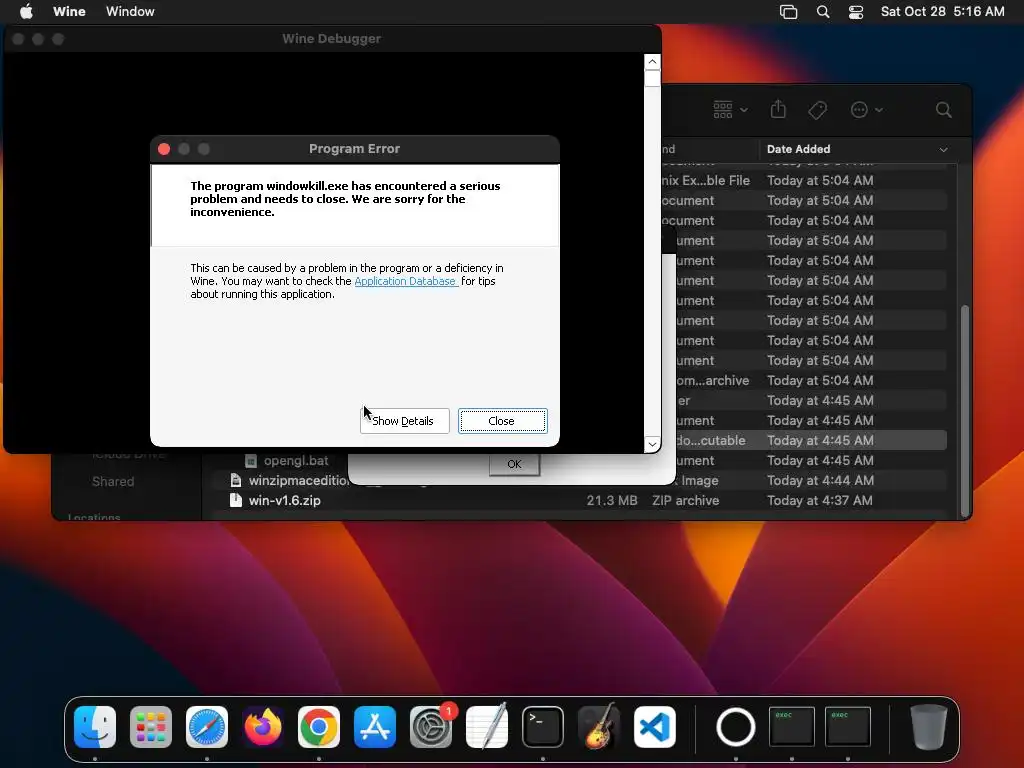Viewport: 1024px width, 768px height.
Task: Select the highlighted do...cutable row
Action: click(810, 440)
